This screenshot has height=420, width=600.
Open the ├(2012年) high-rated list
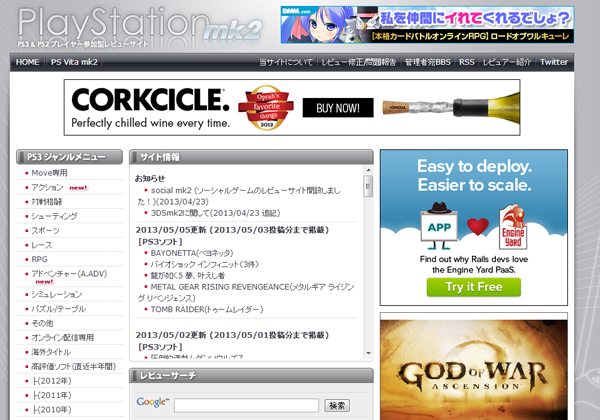tap(52, 381)
